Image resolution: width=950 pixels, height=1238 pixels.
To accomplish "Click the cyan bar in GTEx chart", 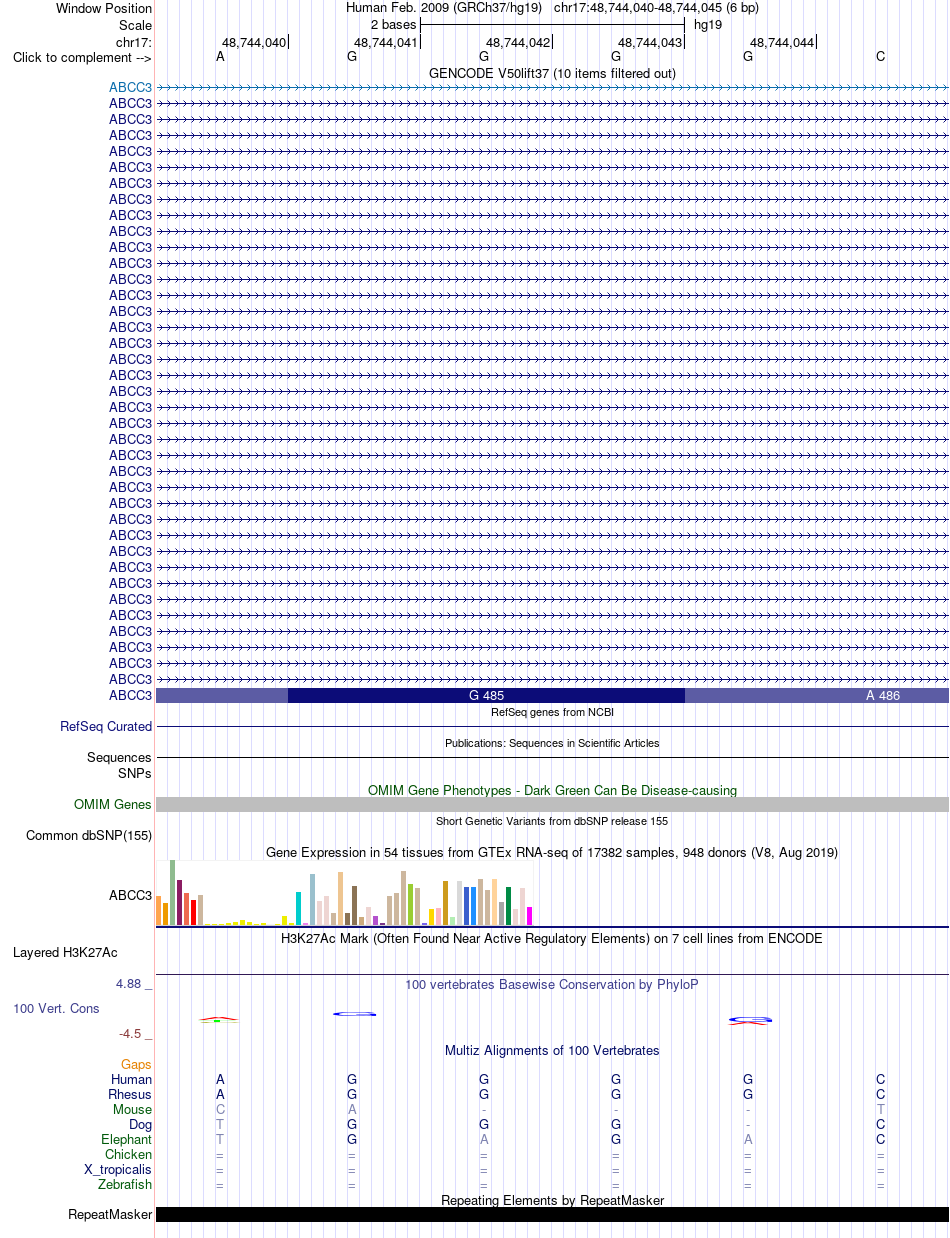I will click(x=298, y=908).
